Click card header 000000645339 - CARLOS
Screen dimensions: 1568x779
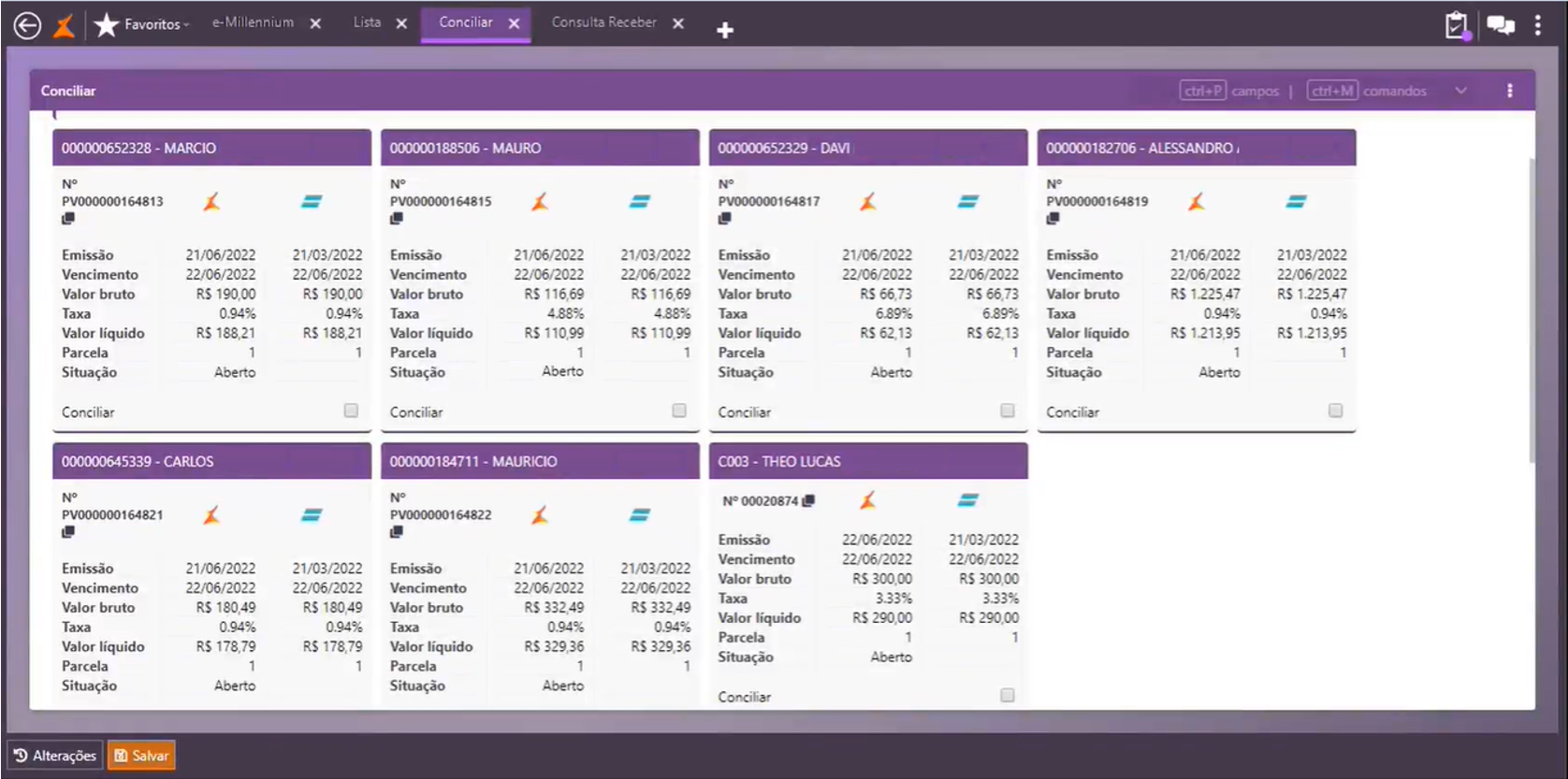(211, 461)
